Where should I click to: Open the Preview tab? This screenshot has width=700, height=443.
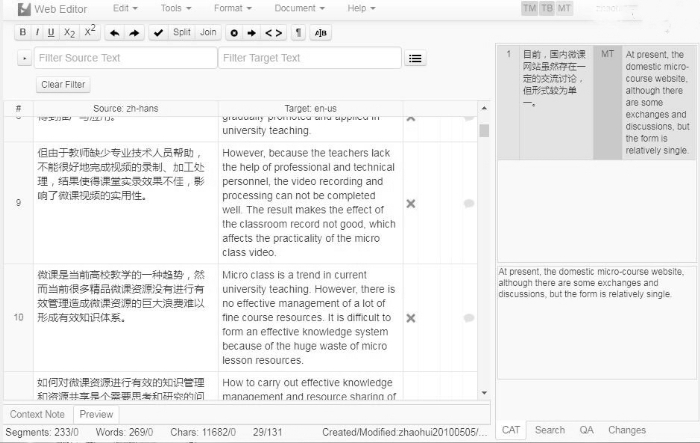(x=96, y=414)
